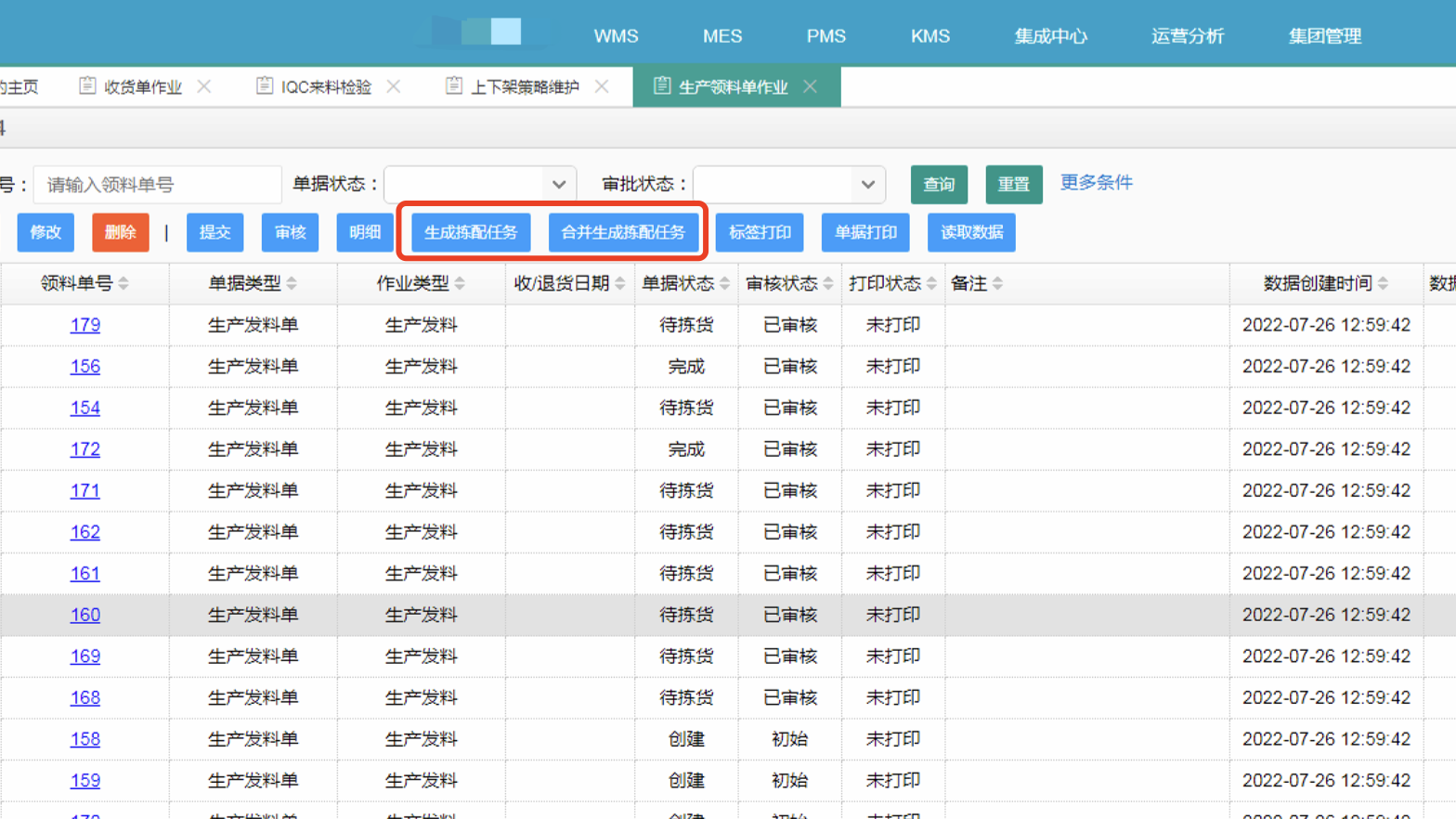
Task: Close the IQC来料检验 tab
Action: point(394,86)
